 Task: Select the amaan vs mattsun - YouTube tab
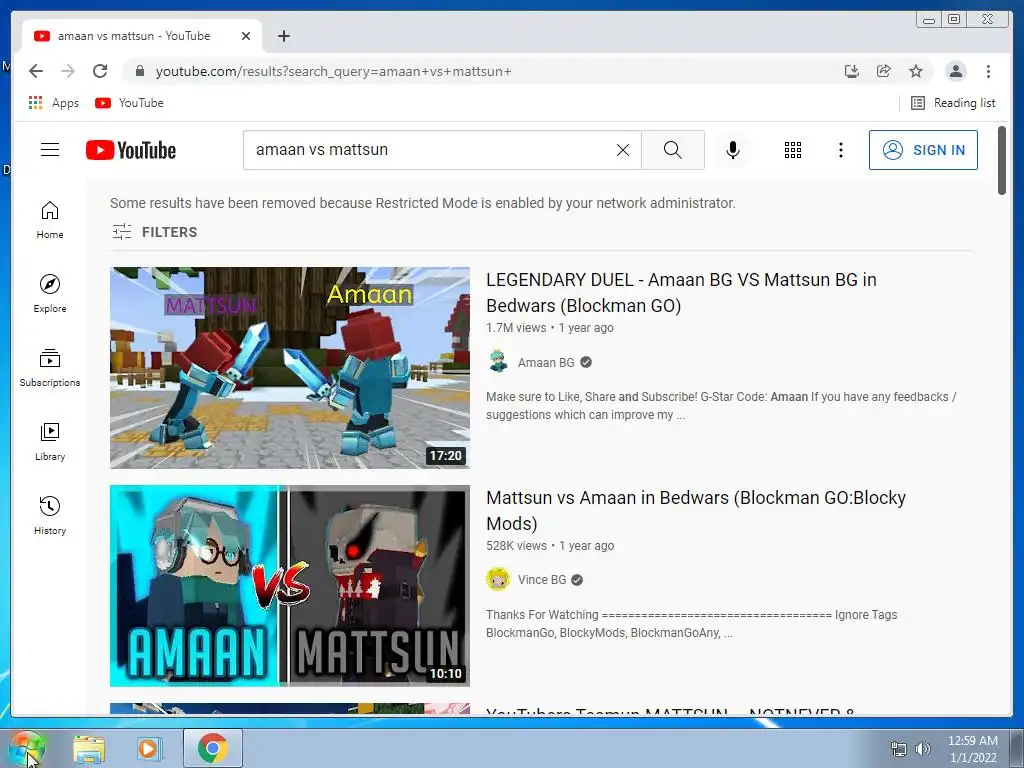(x=142, y=36)
